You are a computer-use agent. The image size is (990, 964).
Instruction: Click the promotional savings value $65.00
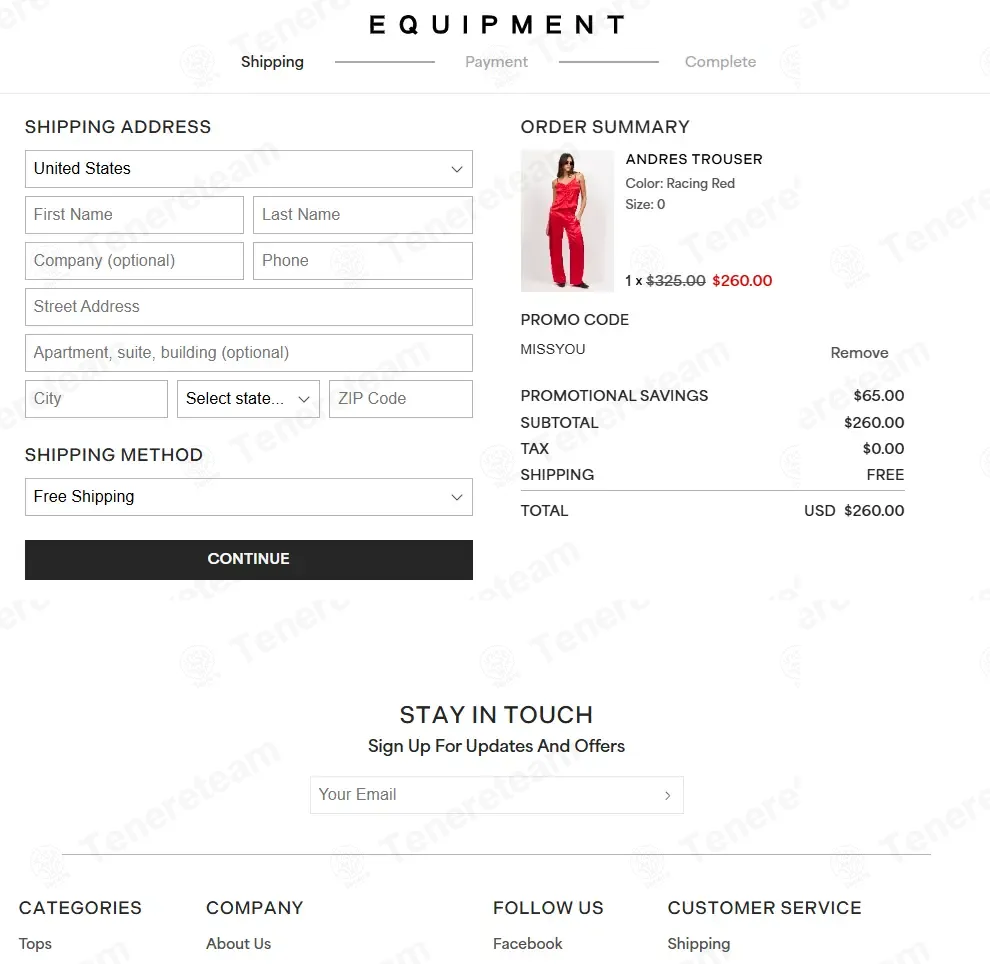point(879,396)
